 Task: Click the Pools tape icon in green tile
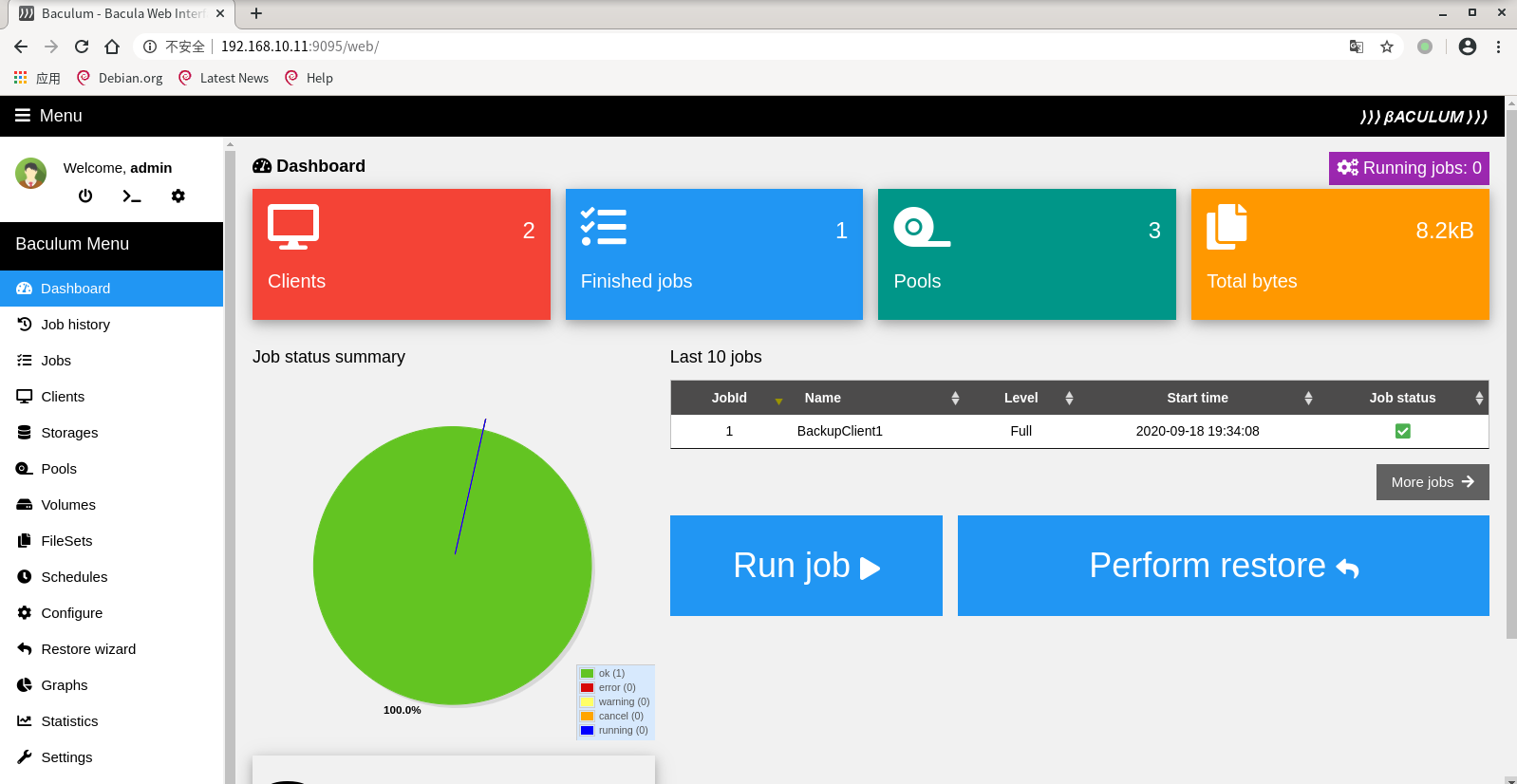click(921, 227)
